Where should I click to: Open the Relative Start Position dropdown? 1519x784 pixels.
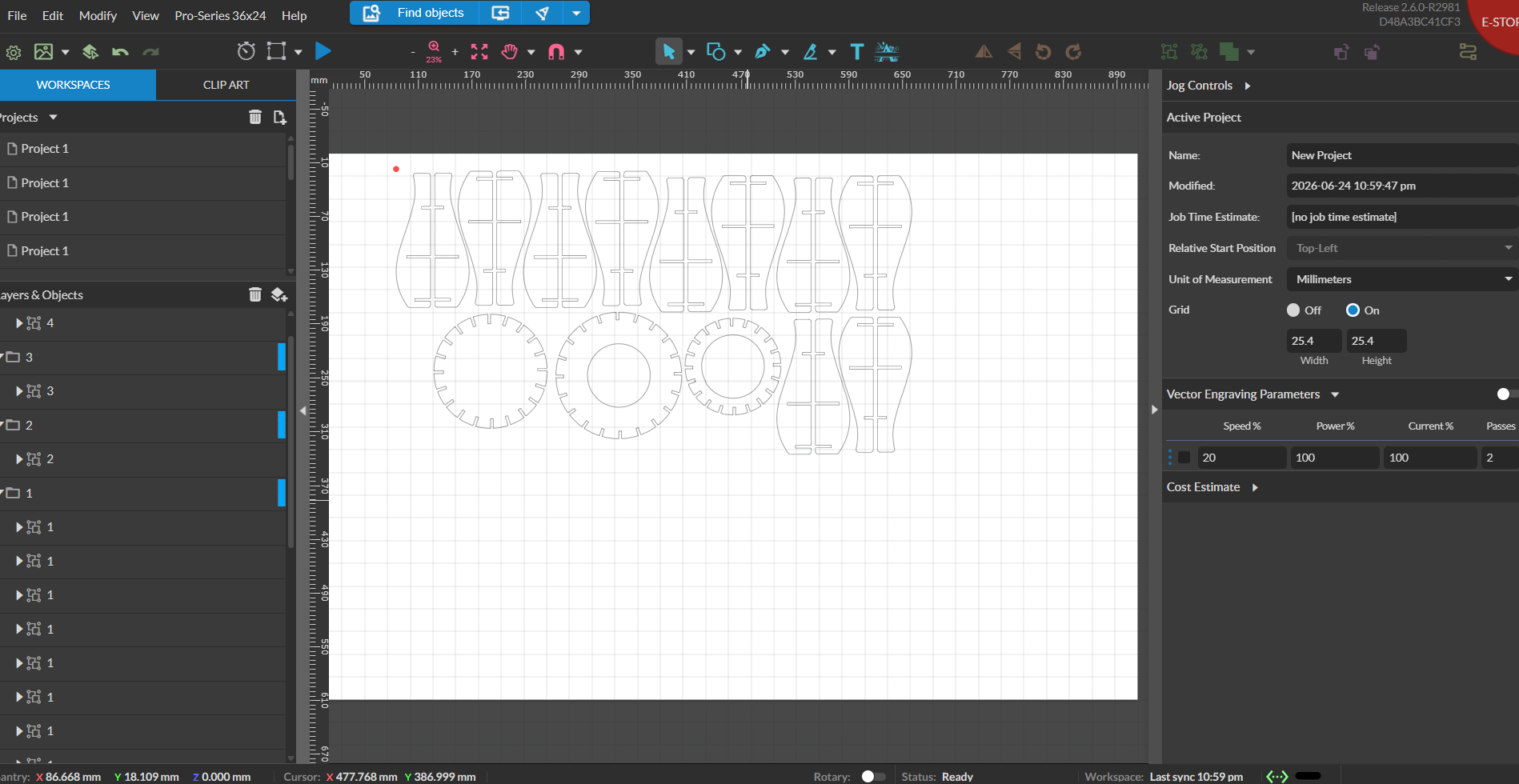[x=1402, y=248]
